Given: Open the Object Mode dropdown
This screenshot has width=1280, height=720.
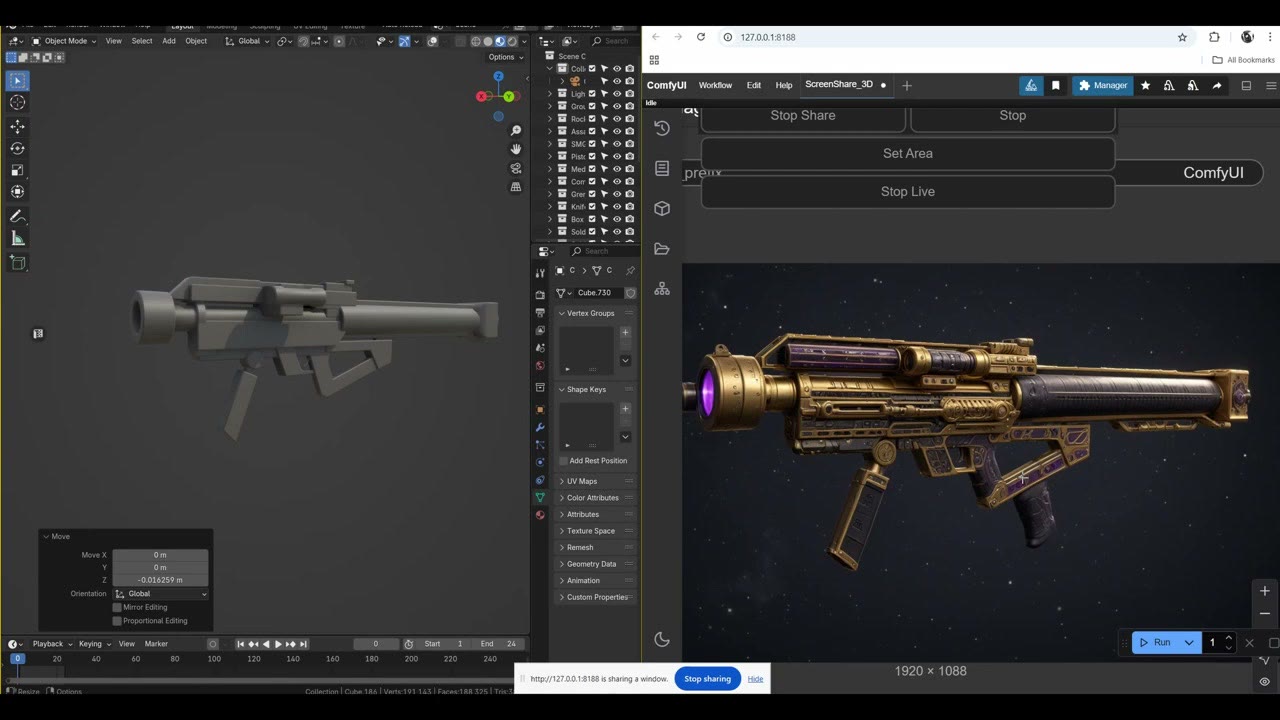Looking at the screenshot, I should point(64,41).
